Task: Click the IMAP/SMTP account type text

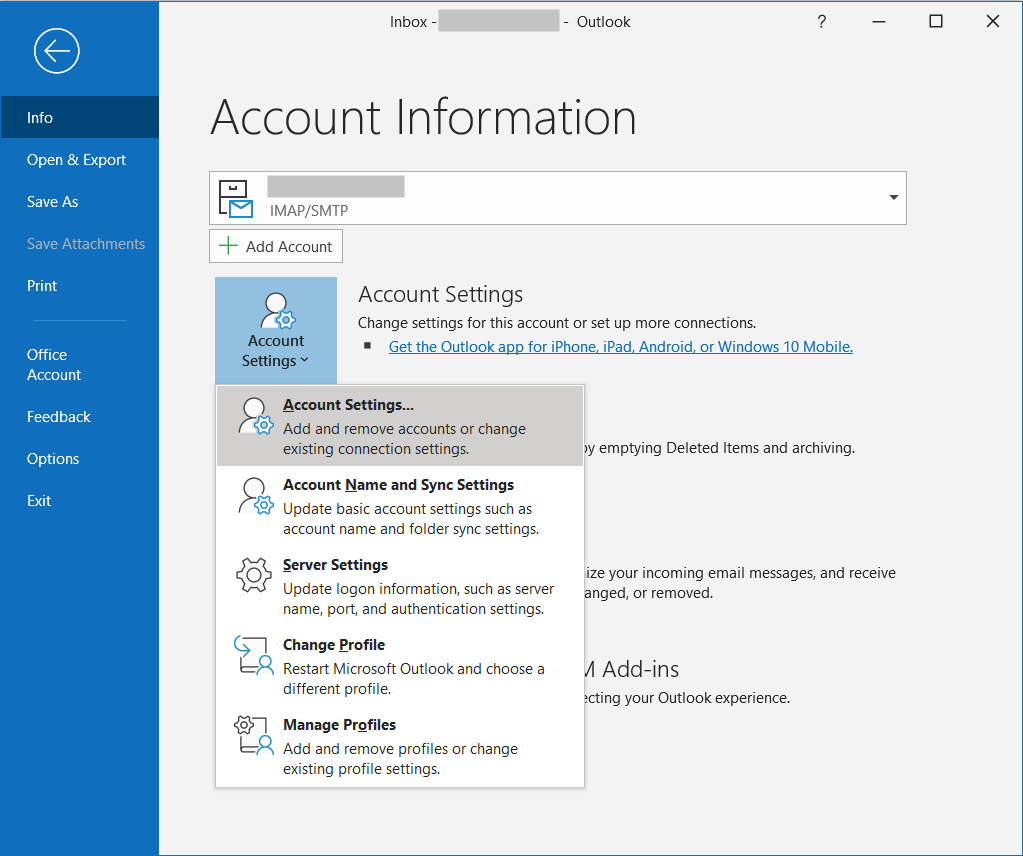Action: tap(309, 211)
